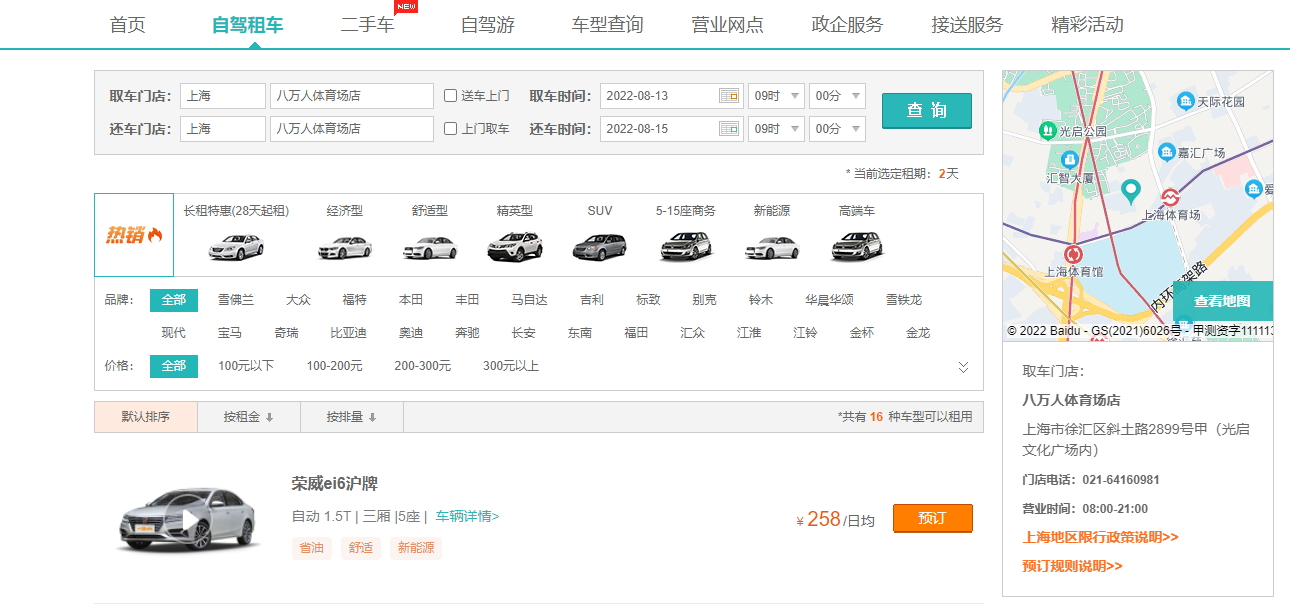Click the return city field showing 上海
Image resolution: width=1290 pixels, height=604 pixels.
(x=223, y=129)
